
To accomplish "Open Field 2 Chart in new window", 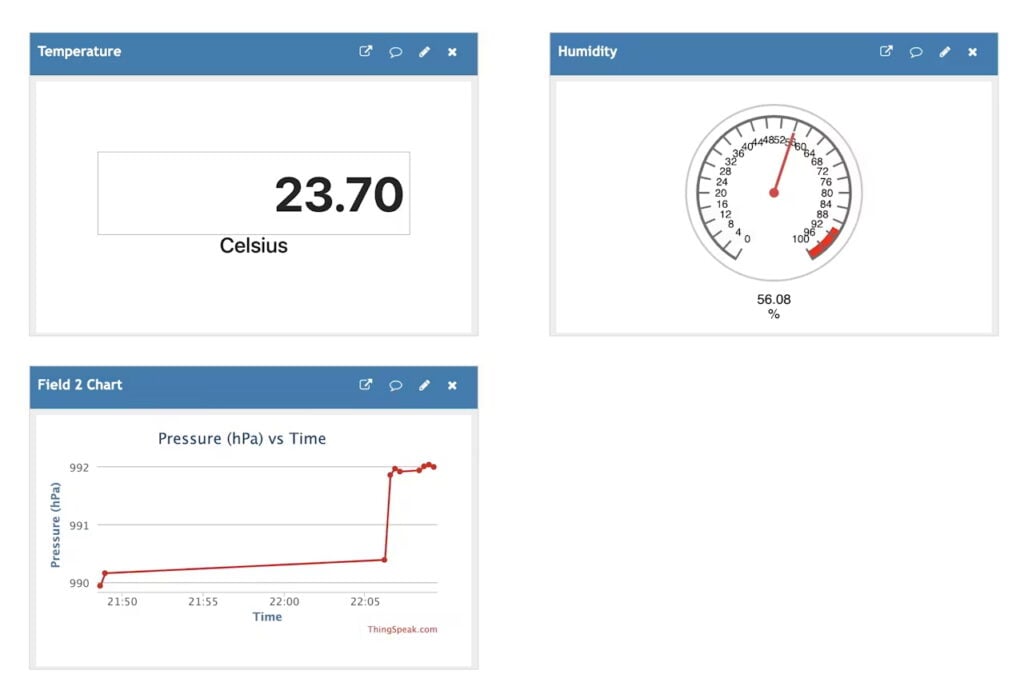I will tap(366, 385).
